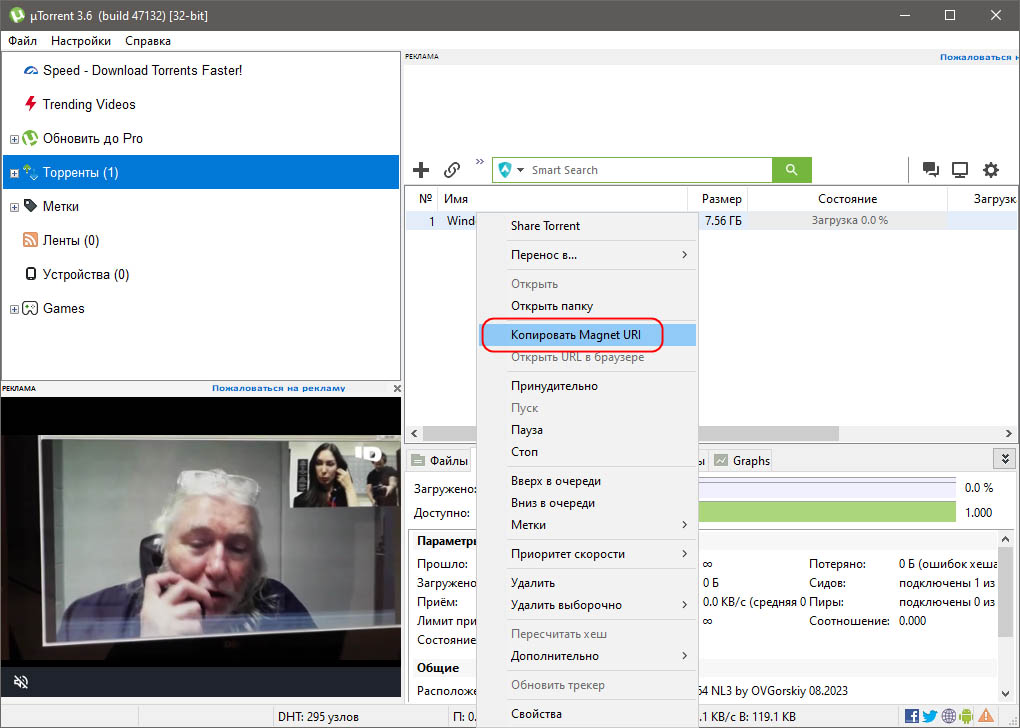
Task: Open the Справка menu
Action: 148,41
